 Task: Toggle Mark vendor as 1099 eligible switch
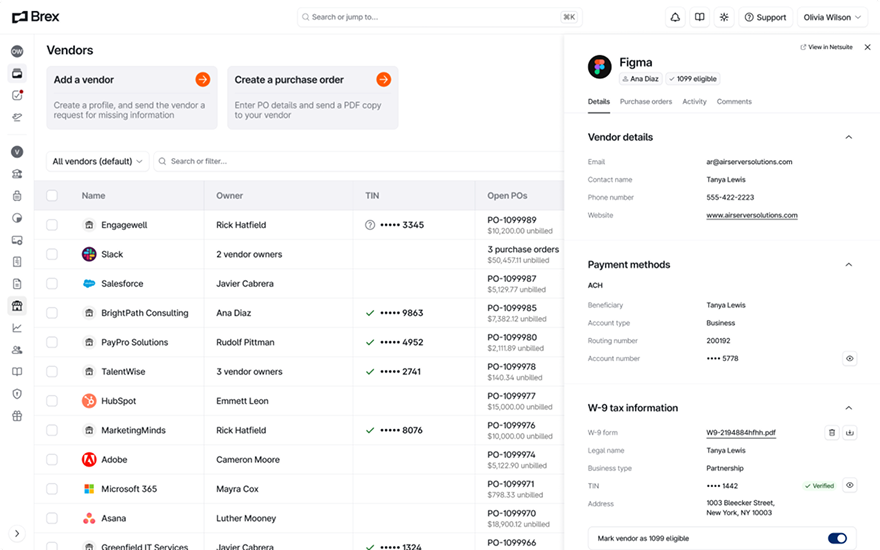pyautogui.click(x=837, y=538)
